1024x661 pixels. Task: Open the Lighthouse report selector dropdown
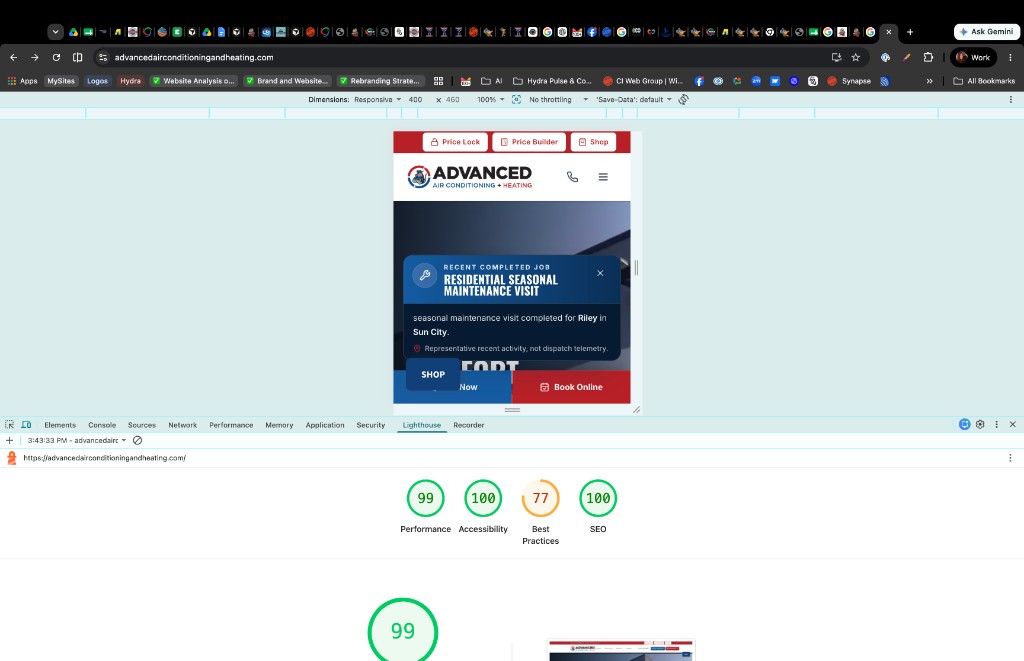click(x=77, y=440)
